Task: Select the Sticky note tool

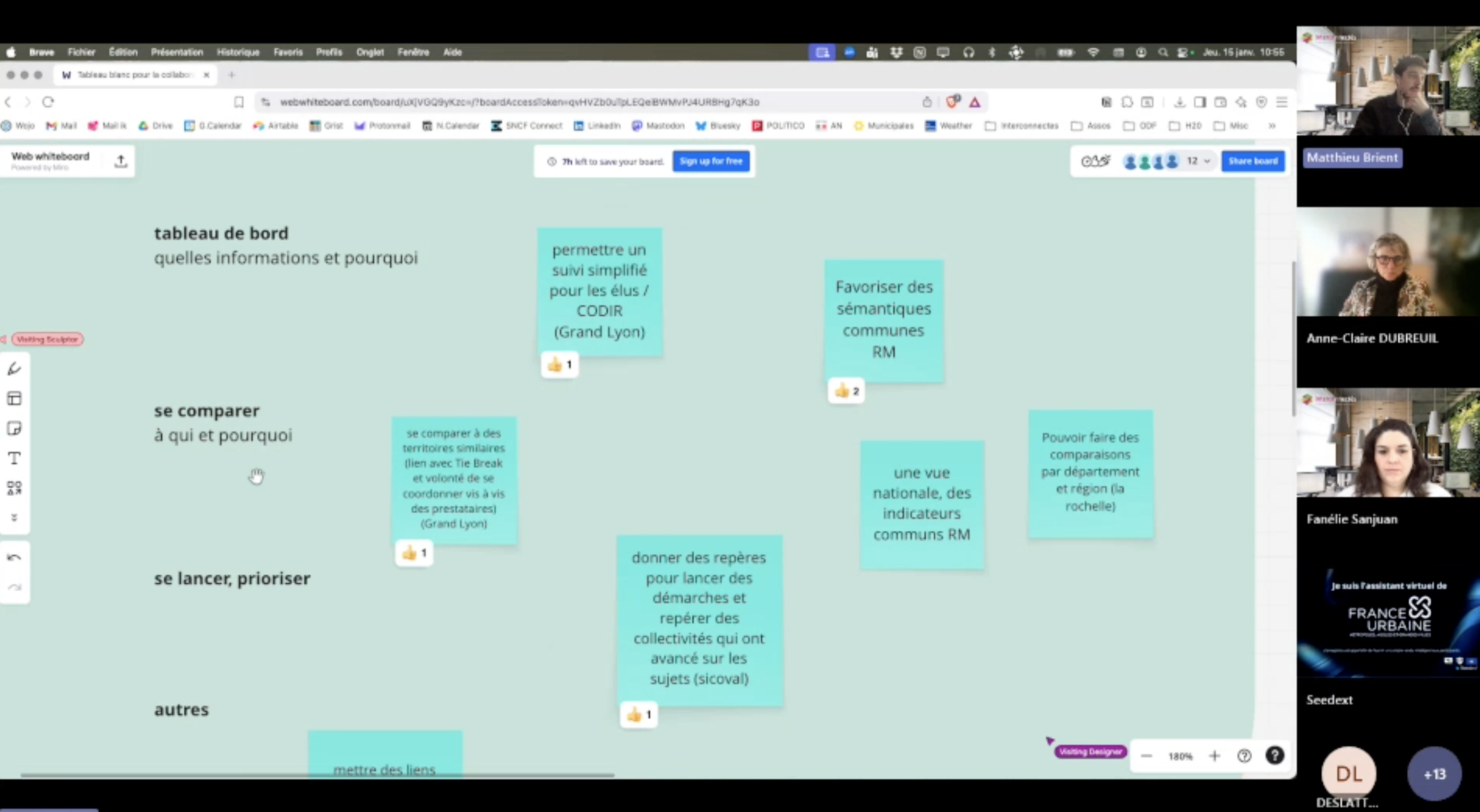Action: pyautogui.click(x=14, y=428)
